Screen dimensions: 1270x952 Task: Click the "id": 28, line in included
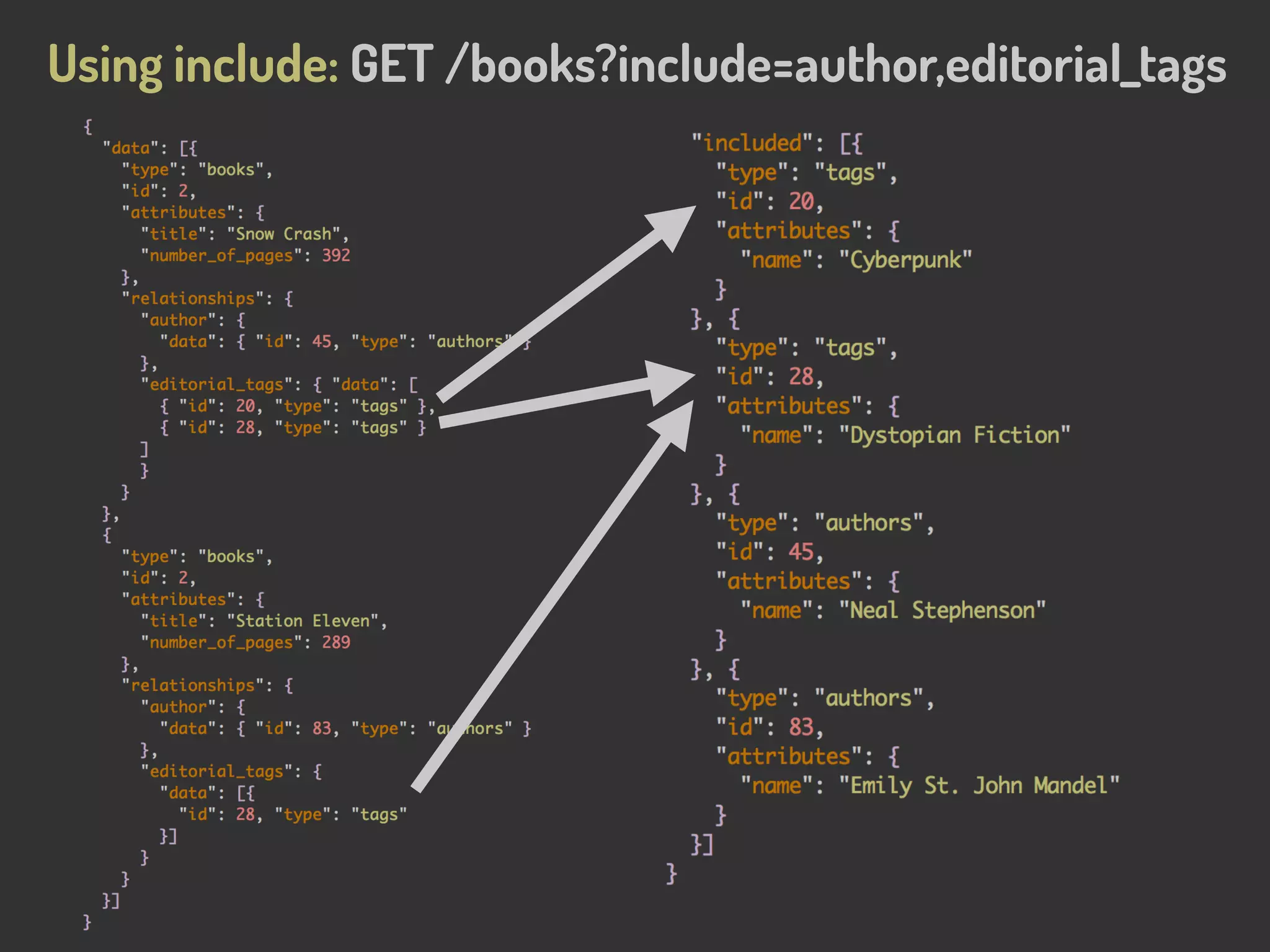pyautogui.click(x=770, y=377)
